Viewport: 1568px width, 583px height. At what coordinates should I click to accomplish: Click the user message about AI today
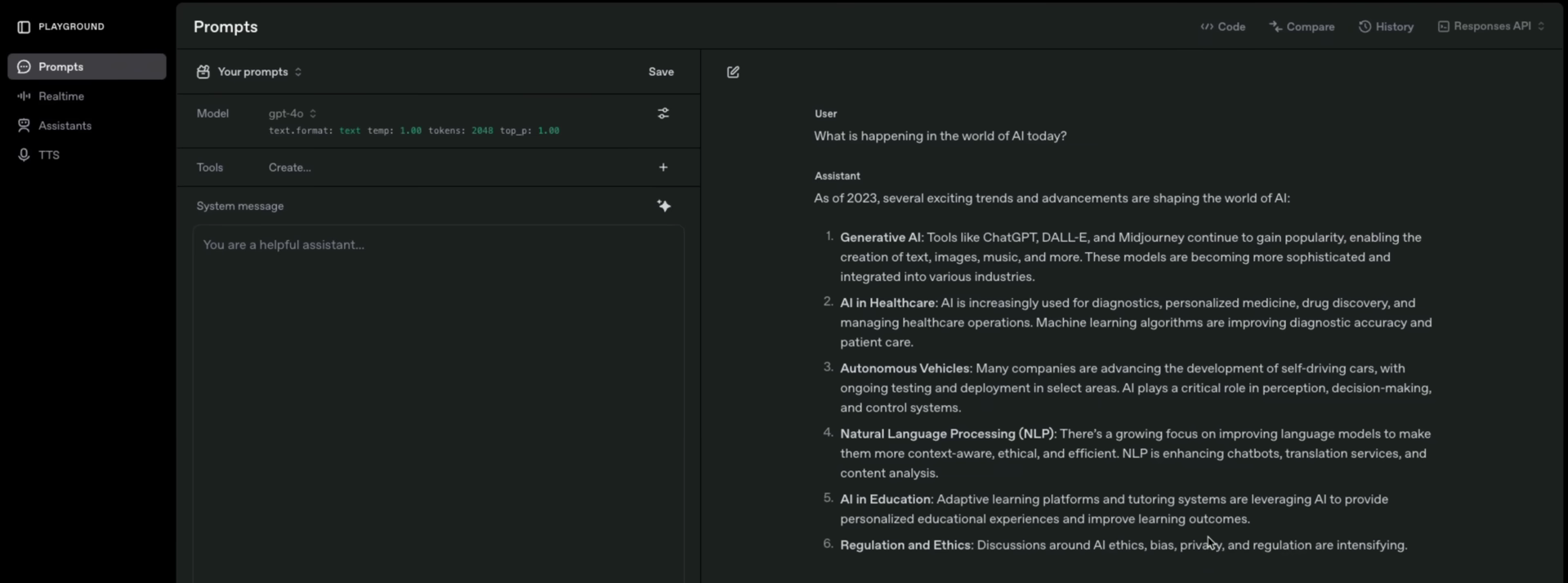[x=940, y=136]
